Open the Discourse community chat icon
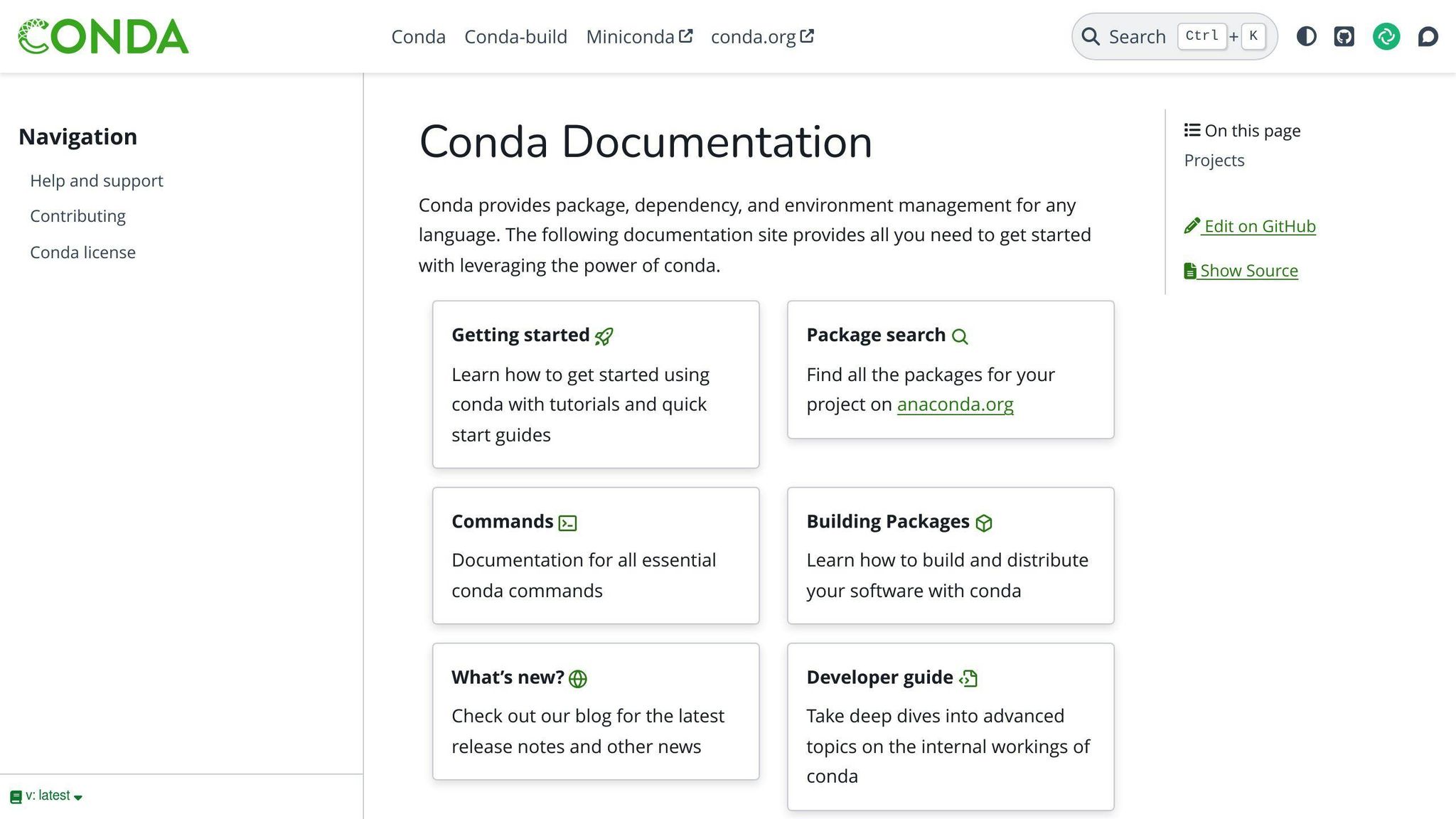Image resolution: width=1456 pixels, height=819 pixels. tap(1428, 36)
